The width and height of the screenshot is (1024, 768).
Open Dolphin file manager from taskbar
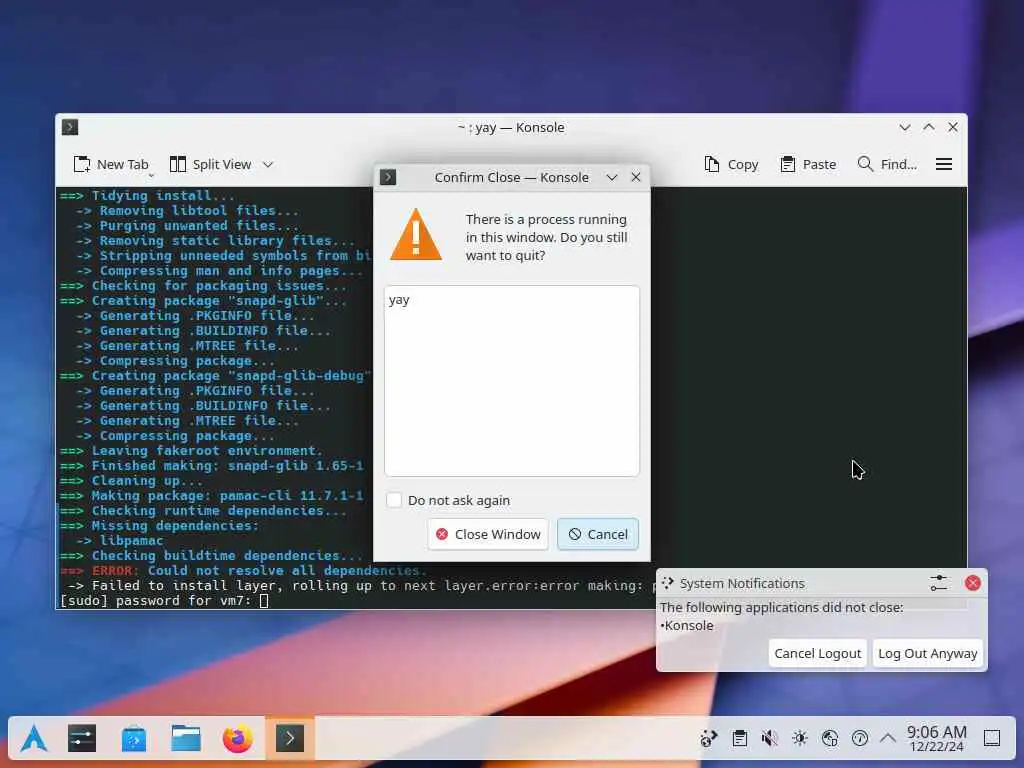(186, 739)
